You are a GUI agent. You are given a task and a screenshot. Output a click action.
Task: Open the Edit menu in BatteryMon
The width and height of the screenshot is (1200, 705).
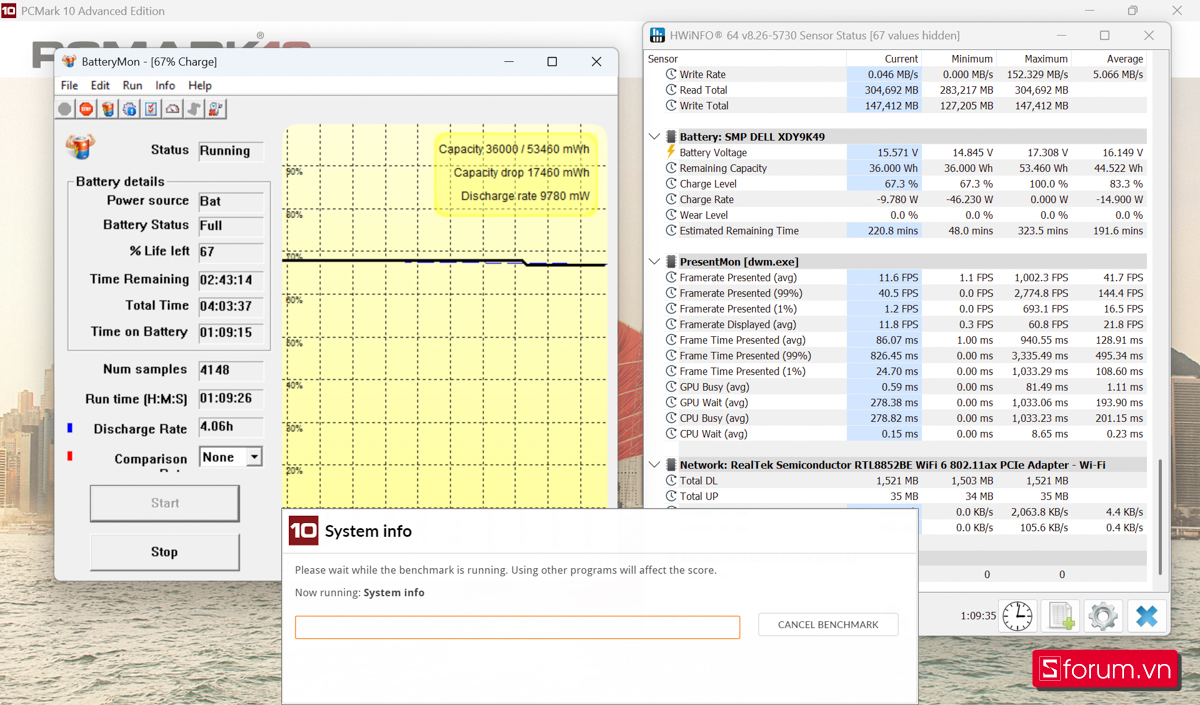coord(100,86)
